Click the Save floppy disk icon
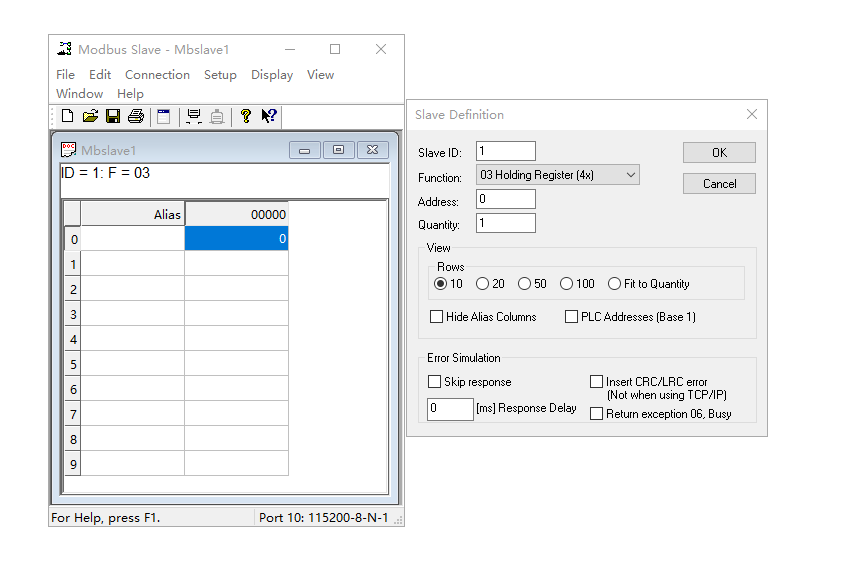 coord(113,117)
